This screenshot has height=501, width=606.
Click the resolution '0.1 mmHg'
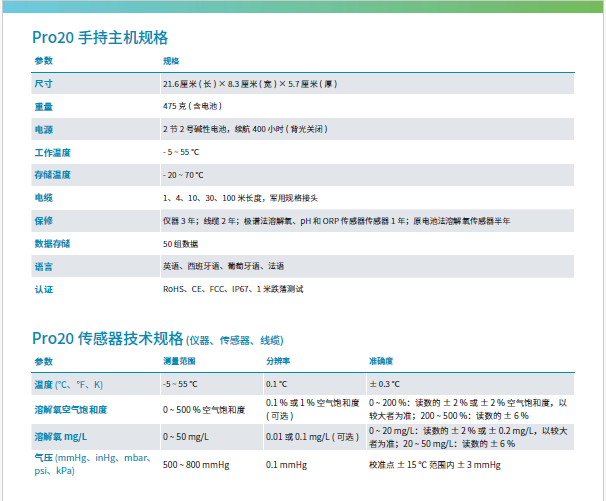[286, 465]
